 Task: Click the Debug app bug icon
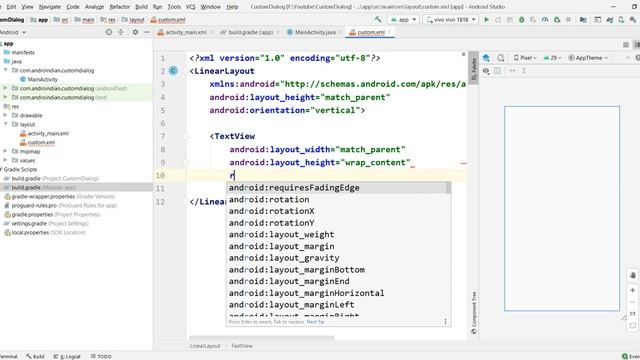click(x=521, y=20)
